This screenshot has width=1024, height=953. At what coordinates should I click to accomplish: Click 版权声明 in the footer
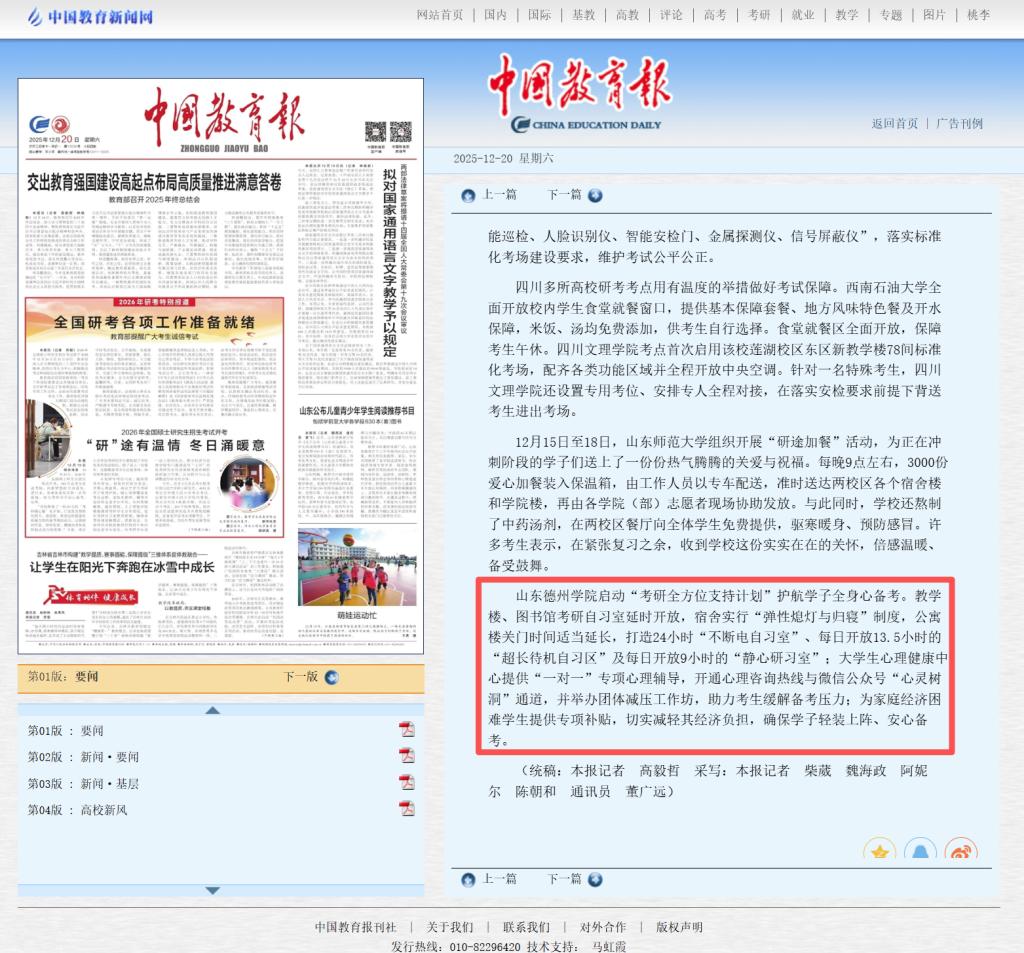point(679,927)
